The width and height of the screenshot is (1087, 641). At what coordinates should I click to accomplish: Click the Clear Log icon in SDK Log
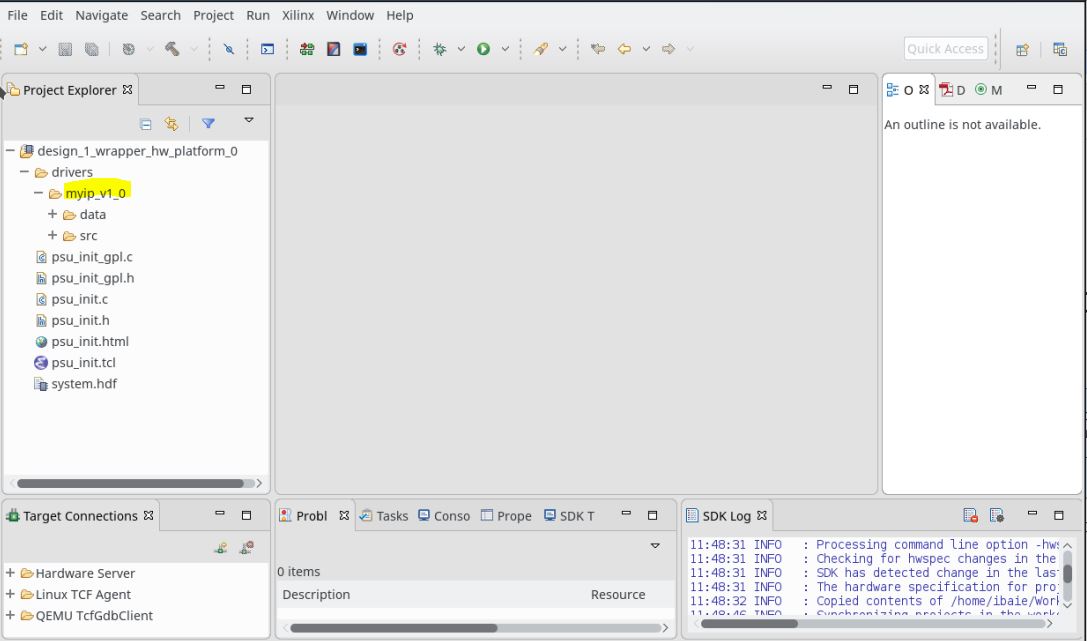[970, 516]
